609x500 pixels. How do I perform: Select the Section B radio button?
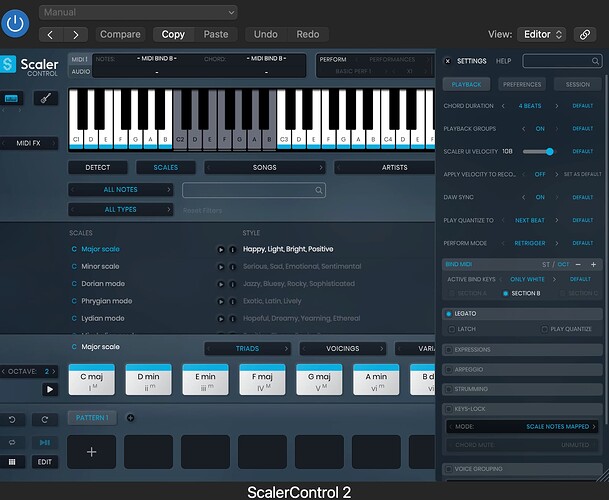click(x=505, y=293)
